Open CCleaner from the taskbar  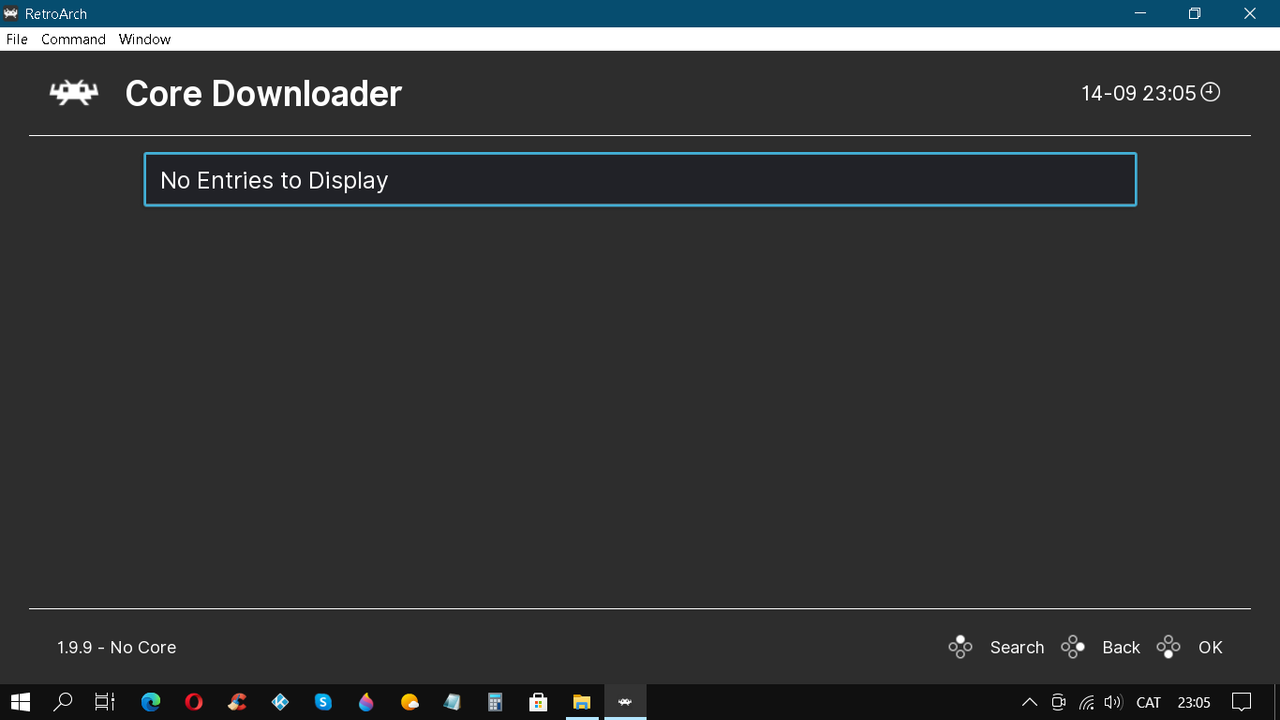point(237,702)
